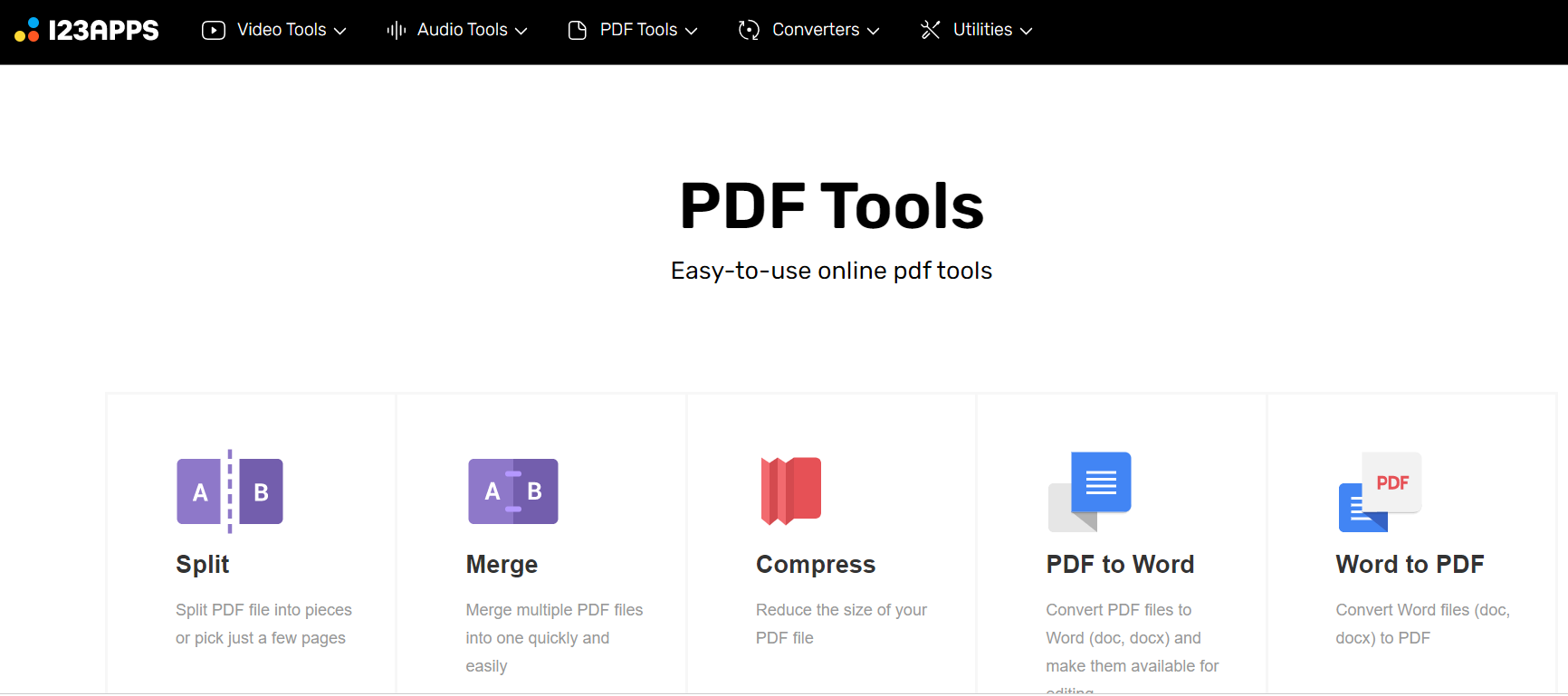
Task: Expand the Audio Tools chevron
Action: [521, 31]
